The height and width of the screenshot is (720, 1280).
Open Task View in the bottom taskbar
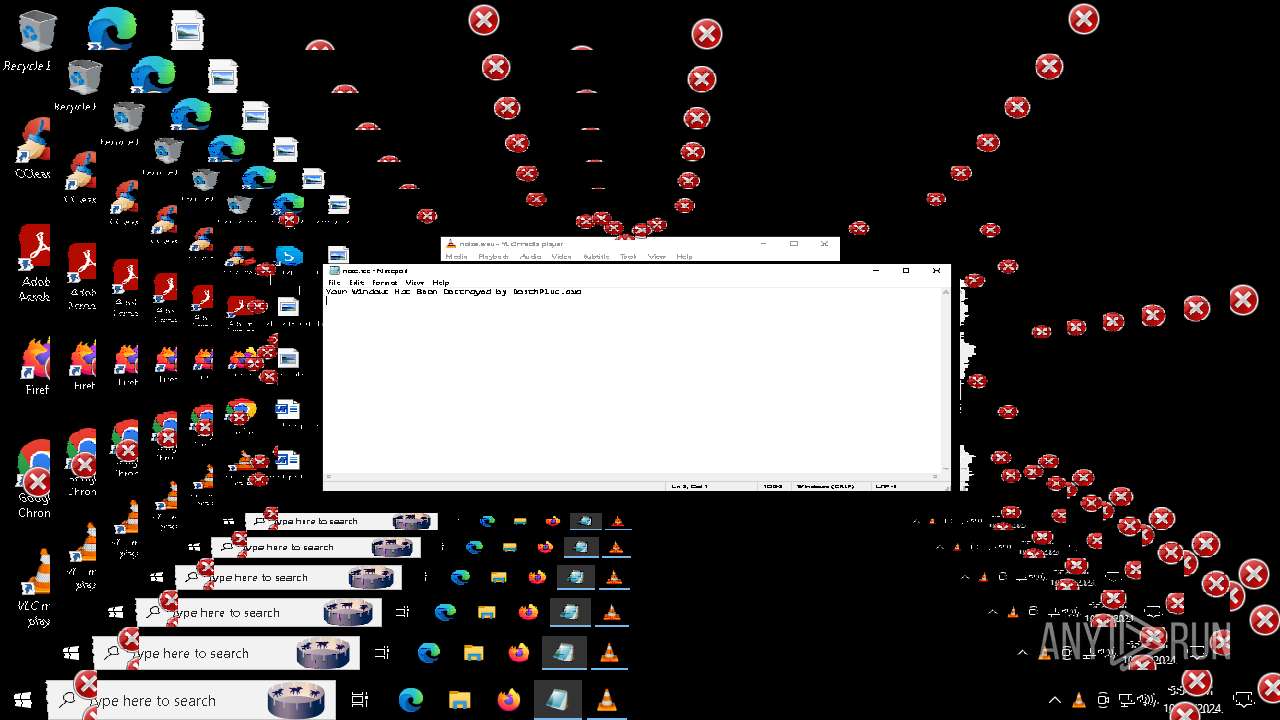pos(360,701)
